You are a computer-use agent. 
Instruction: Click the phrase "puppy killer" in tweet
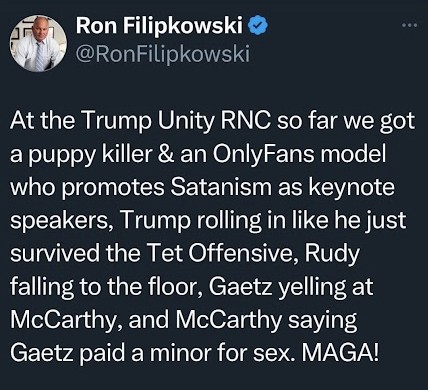tap(90, 156)
